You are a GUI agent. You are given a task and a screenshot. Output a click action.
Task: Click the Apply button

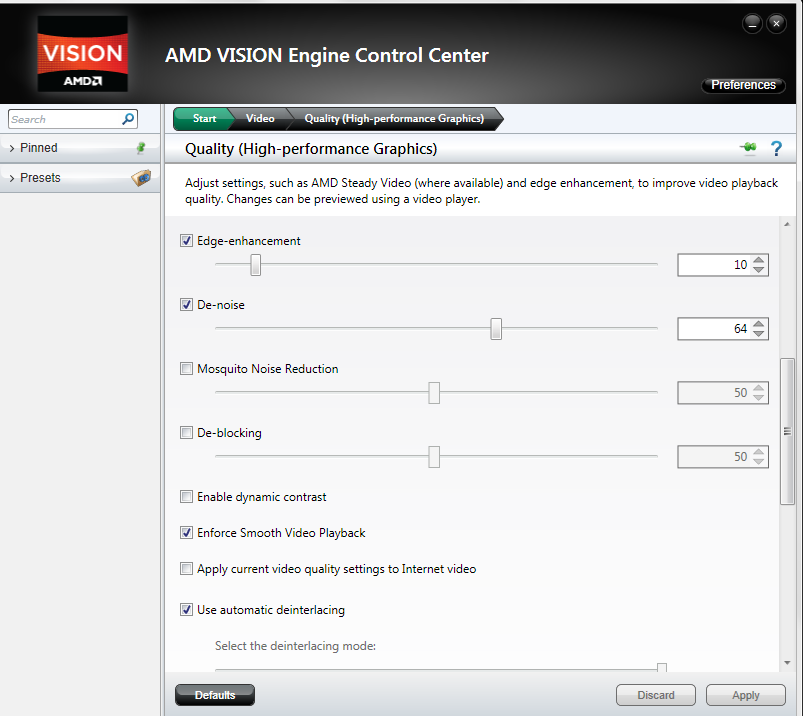pyautogui.click(x=745, y=695)
